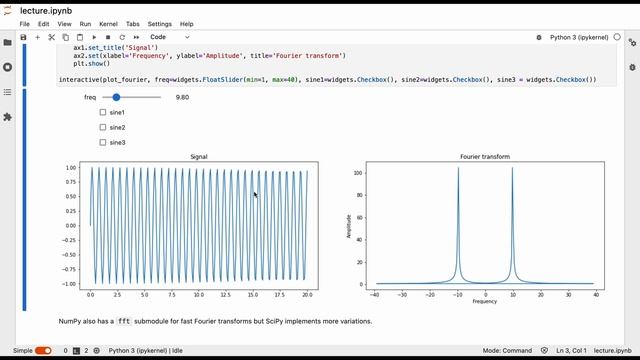The image size is (640, 360).
Task: Switch kernel via Python 3 (ipykernel) label
Action: 579,37
